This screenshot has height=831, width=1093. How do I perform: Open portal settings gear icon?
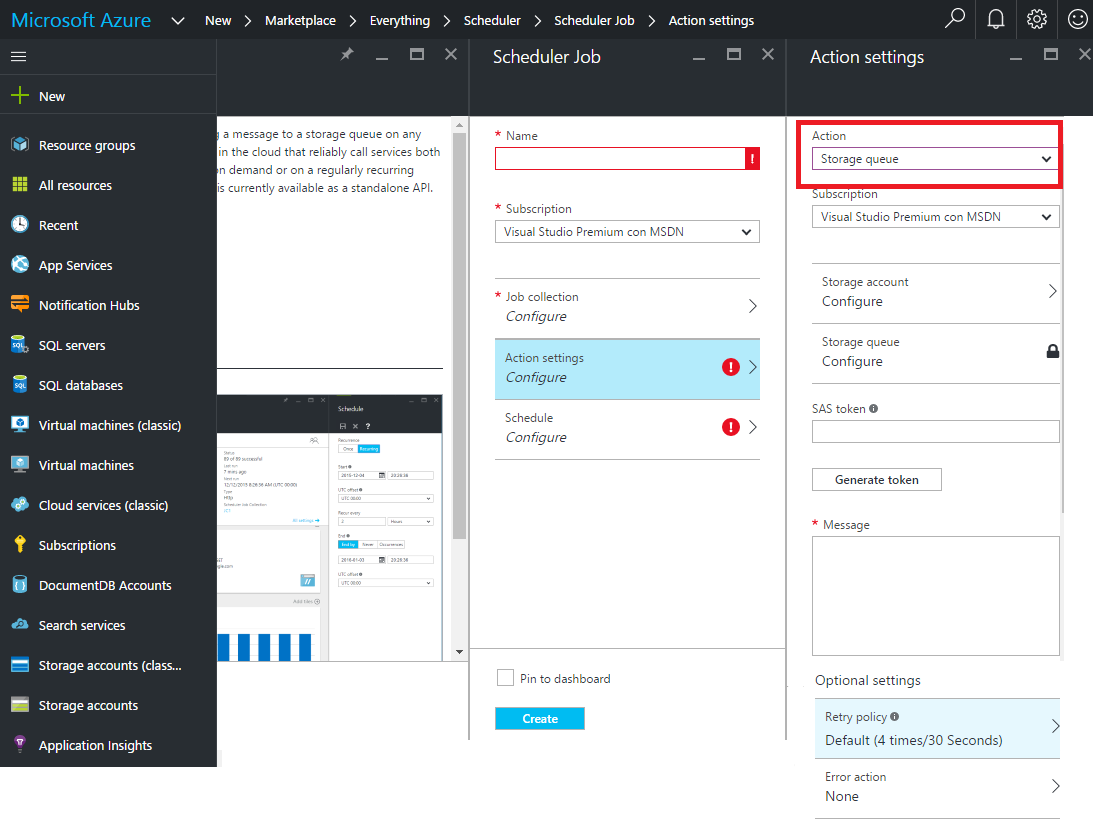[x=1037, y=20]
